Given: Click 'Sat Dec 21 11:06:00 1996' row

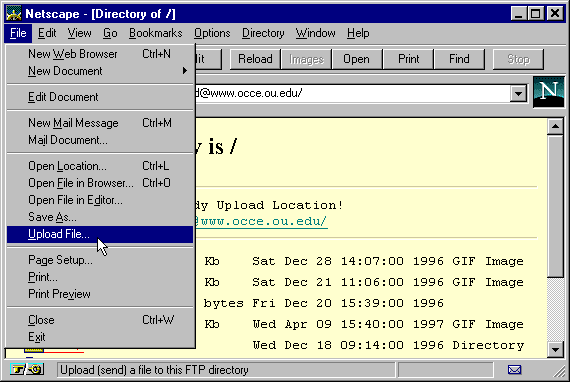Looking at the screenshot, I should point(364,282).
